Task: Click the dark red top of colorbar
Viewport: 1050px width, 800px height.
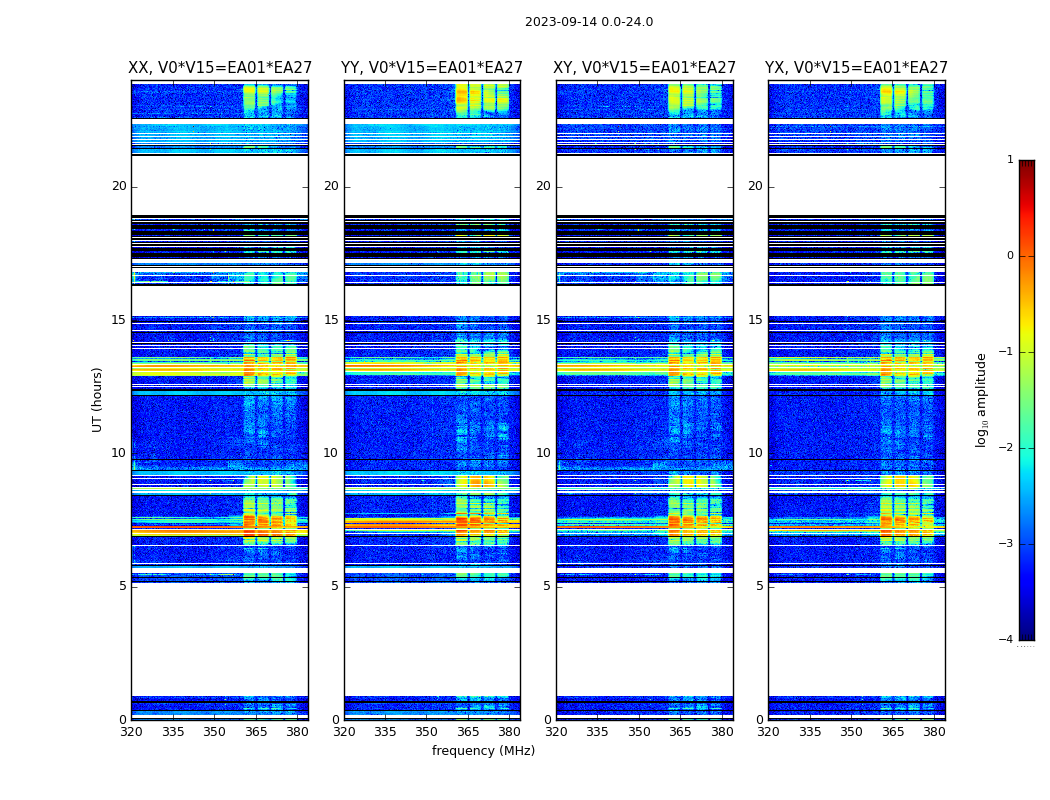Action: pyautogui.click(x=1027, y=164)
